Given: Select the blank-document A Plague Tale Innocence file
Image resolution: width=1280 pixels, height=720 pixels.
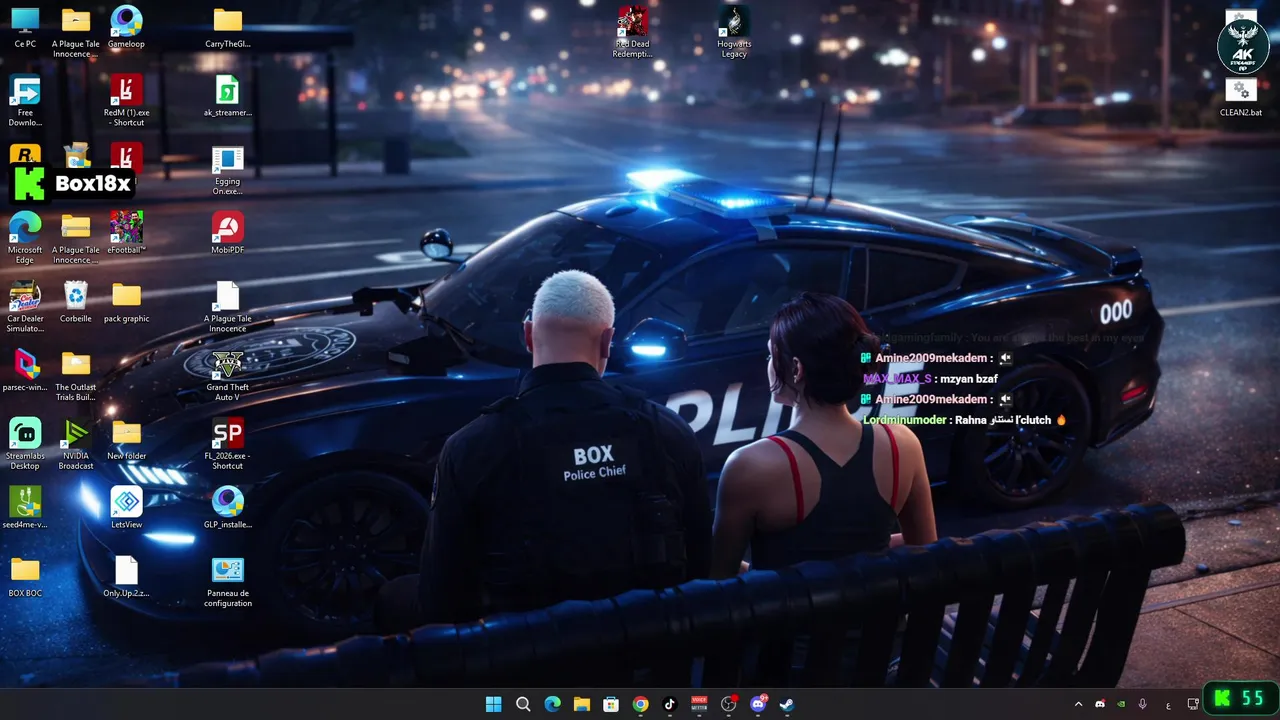Looking at the screenshot, I should (x=227, y=307).
